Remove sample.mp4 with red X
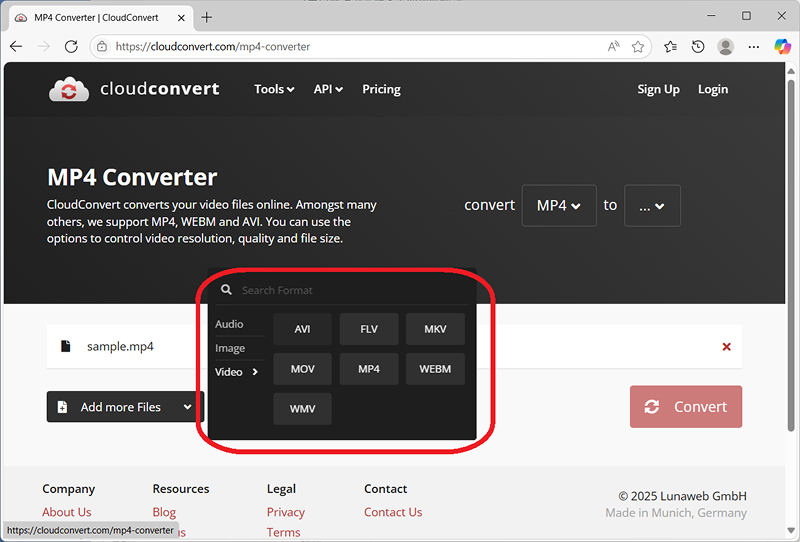 tap(727, 347)
